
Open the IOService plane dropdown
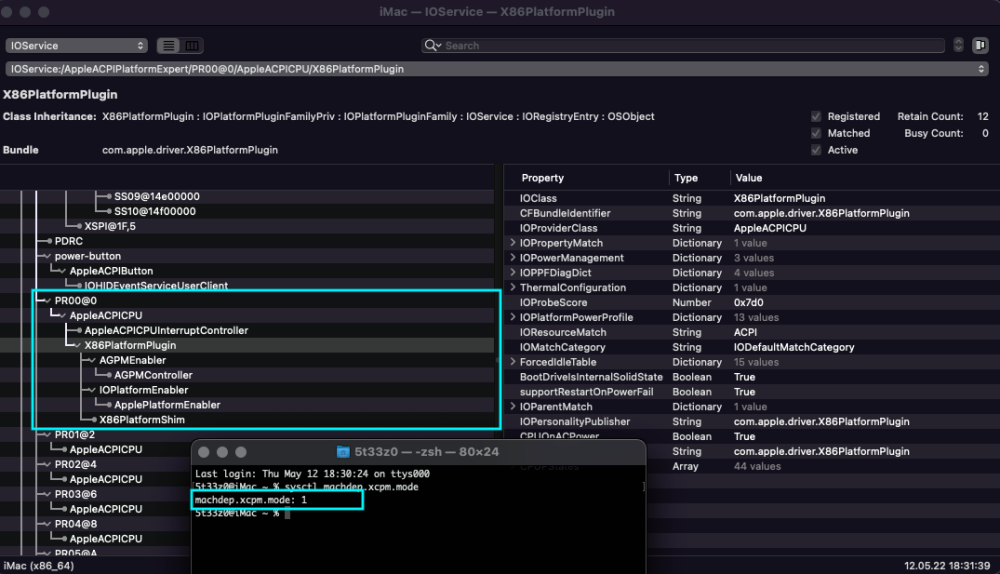click(x=77, y=45)
